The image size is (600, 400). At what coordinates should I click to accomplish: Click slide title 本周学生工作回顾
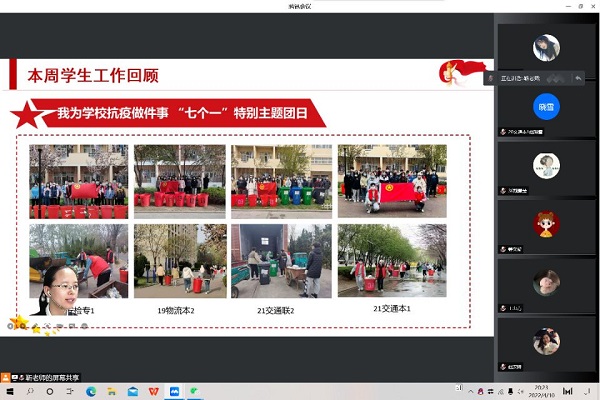coord(93,75)
